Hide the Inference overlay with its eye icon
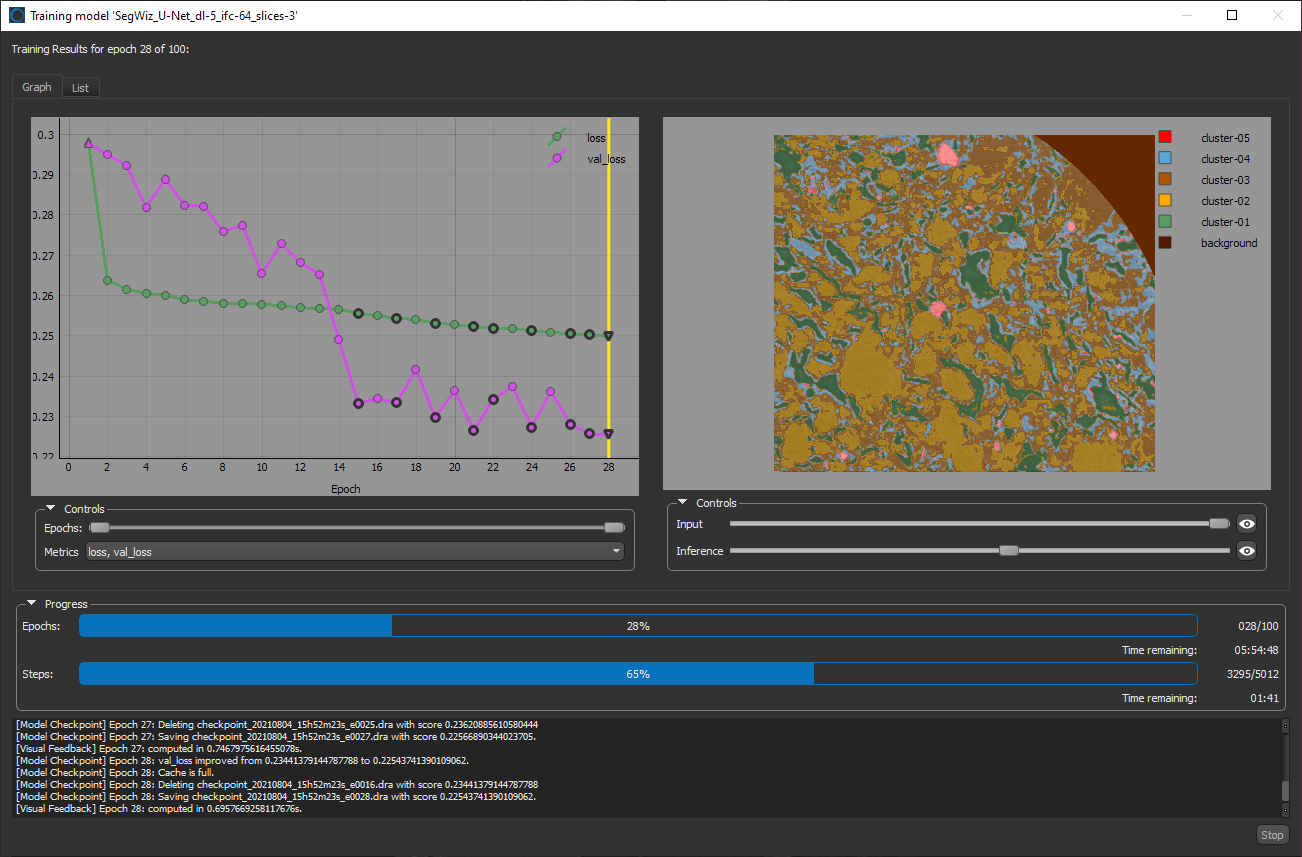Image resolution: width=1302 pixels, height=857 pixels. [1246, 550]
